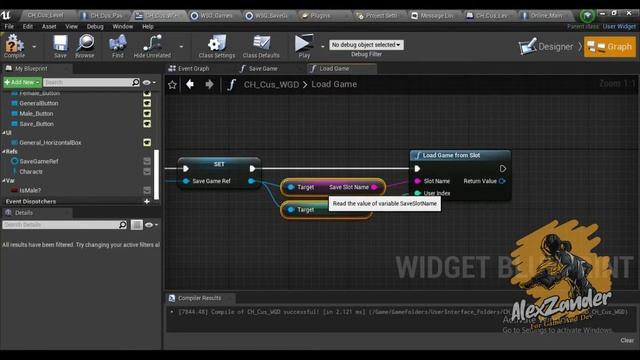Click Load Game from Slot node title

[451, 156]
